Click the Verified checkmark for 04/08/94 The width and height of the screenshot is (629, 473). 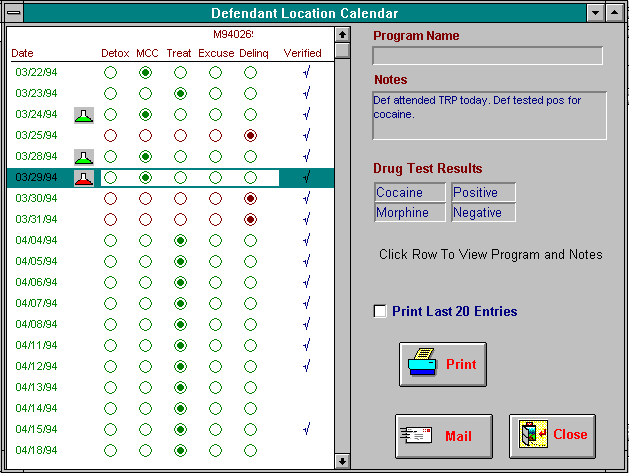click(x=306, y=324)
